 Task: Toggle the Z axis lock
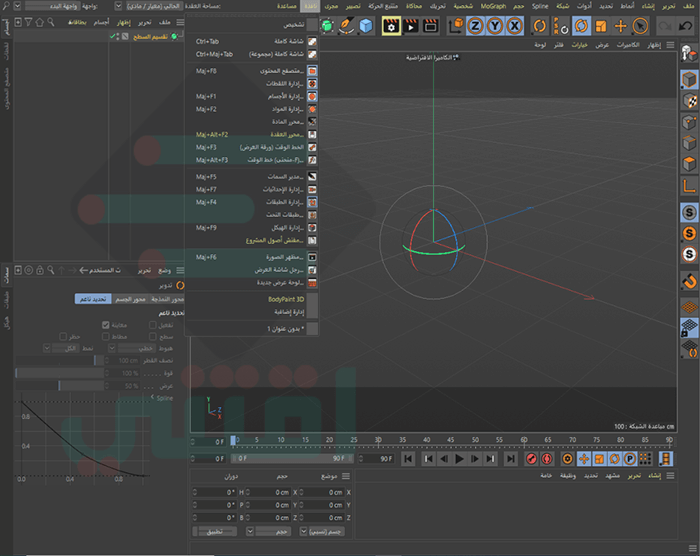tap(475, 26)
